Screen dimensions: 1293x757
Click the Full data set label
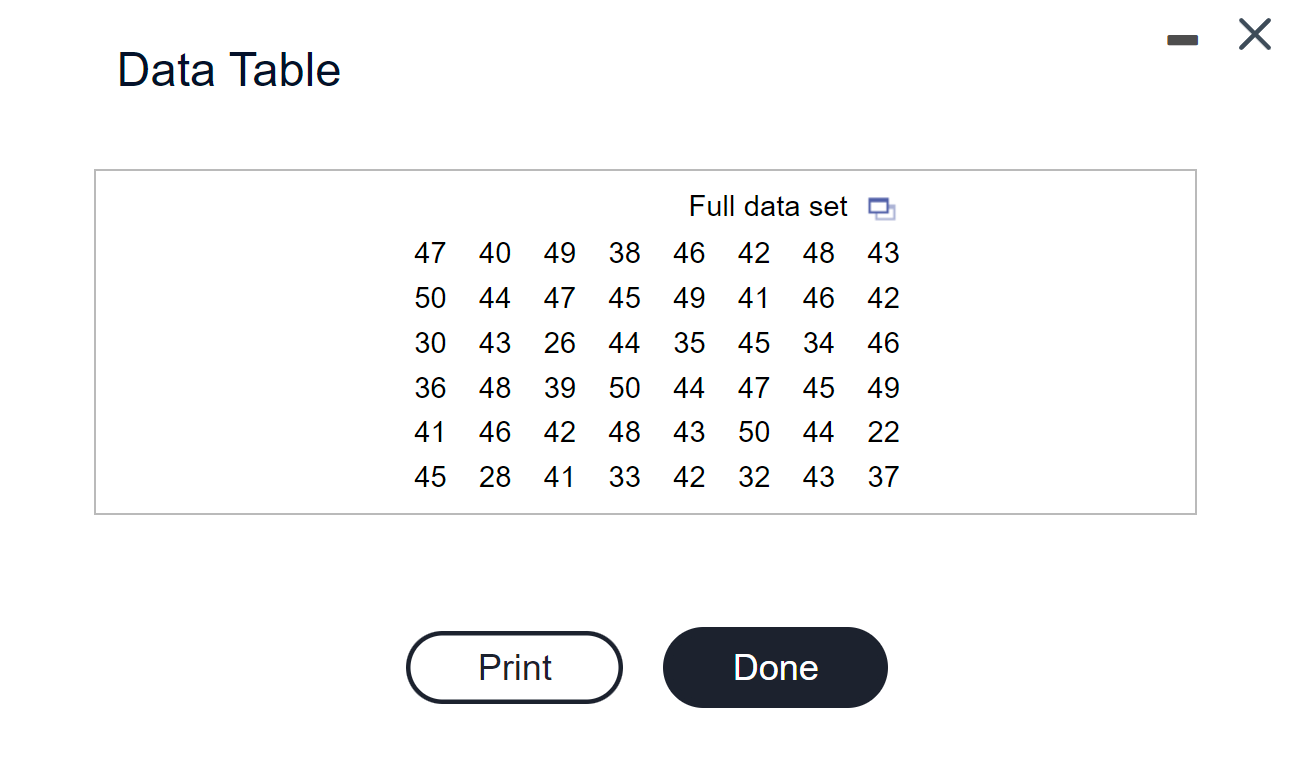767,206
